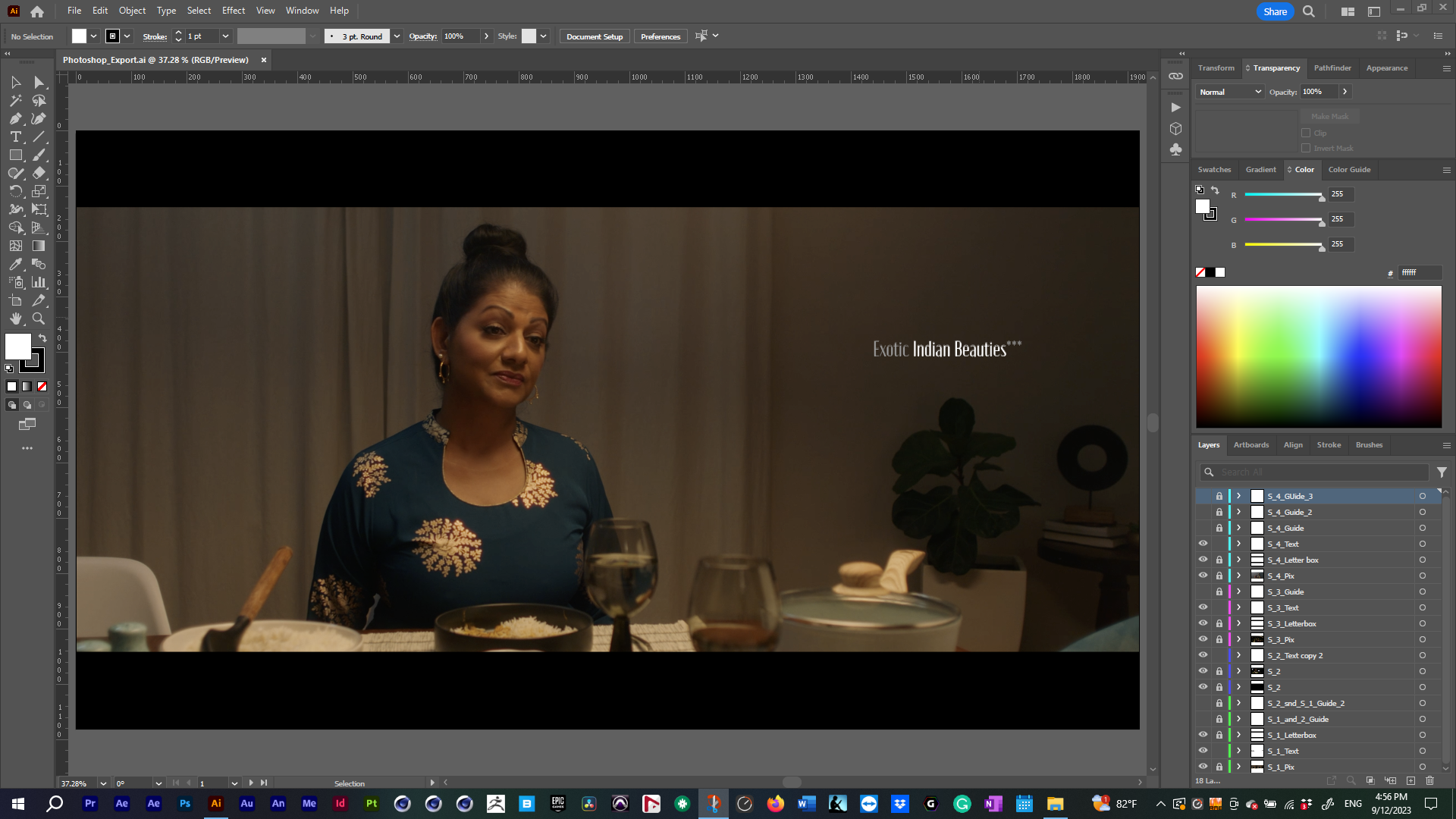Toggle visibility of S_1_Letterbox layer
The height and width of the screenshot is (819, 1456).
tap(1203, 735)
